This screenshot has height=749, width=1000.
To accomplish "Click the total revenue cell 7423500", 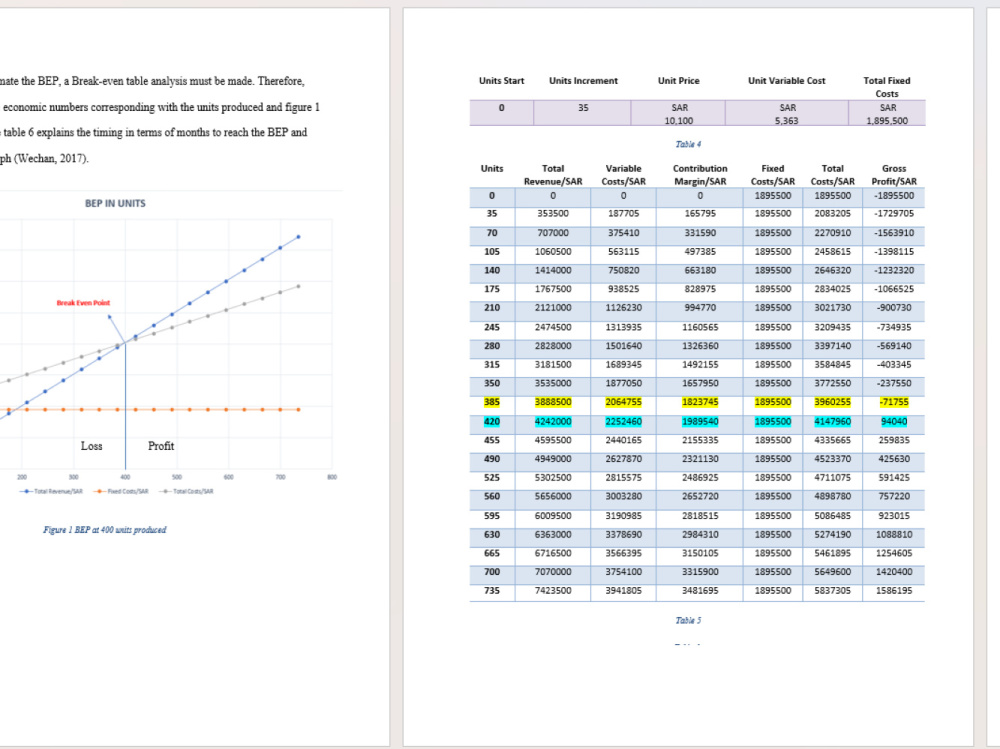I will pyautogui.click(x=553, y=591).
